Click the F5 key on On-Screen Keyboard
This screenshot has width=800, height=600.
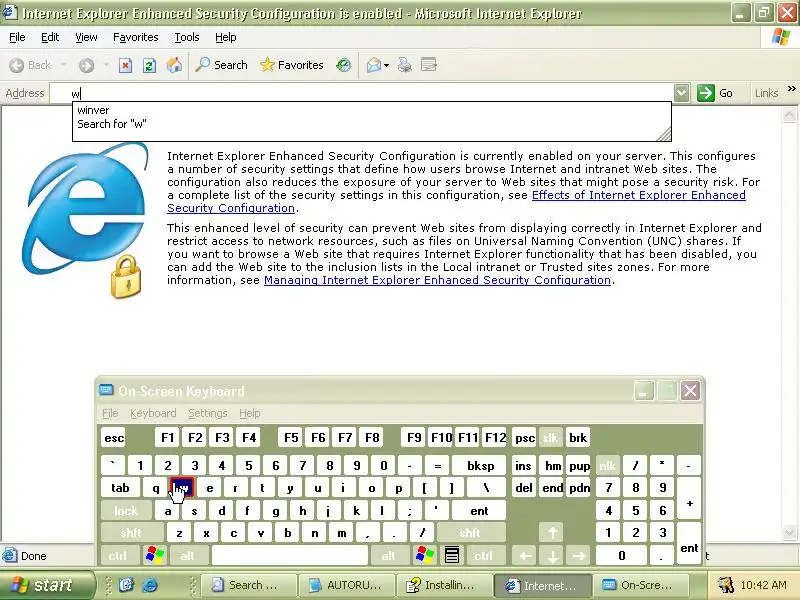pyautogui.click(x=291, y=438)
